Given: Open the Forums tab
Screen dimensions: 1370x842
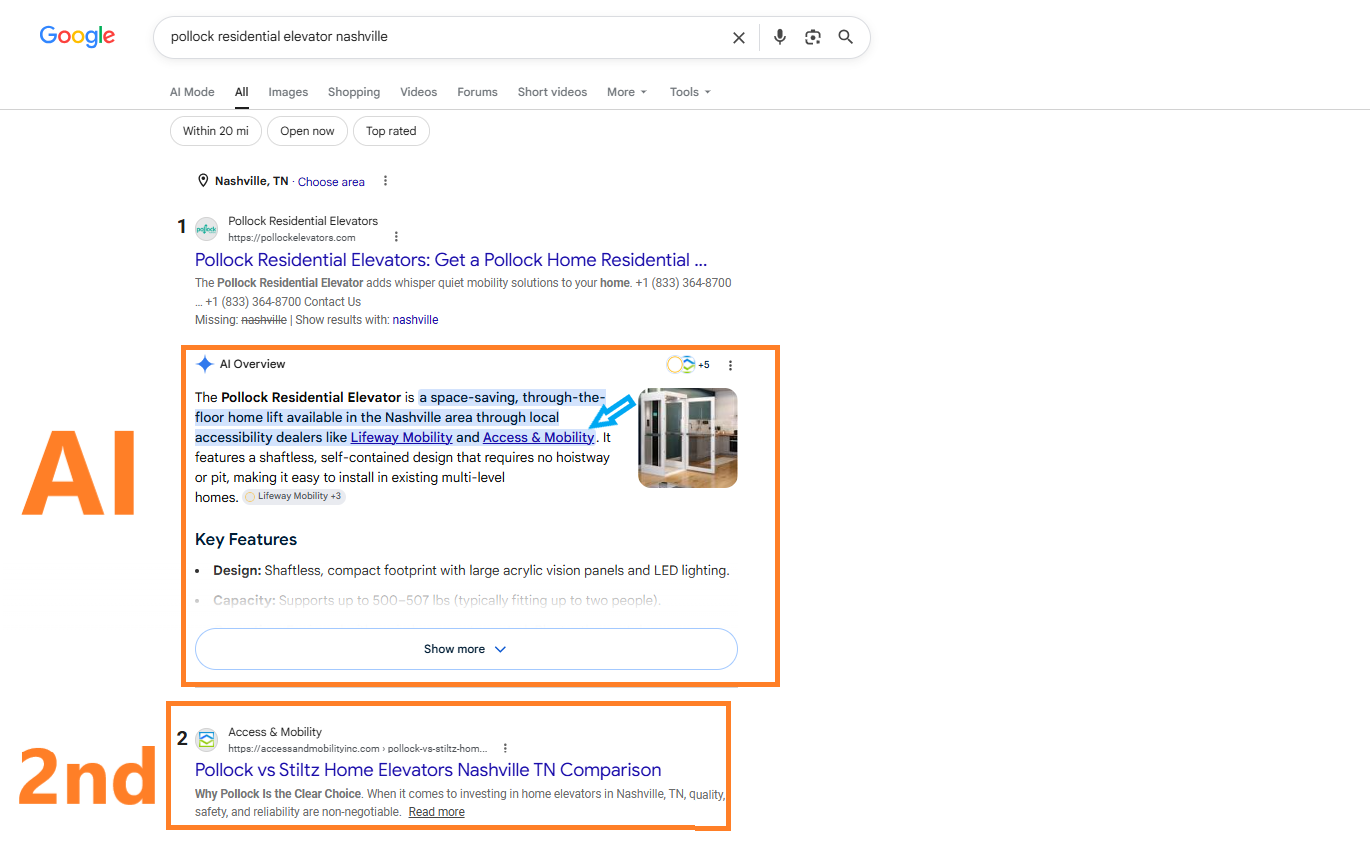Looking at the screenshot, I should (x=477, y=92).
